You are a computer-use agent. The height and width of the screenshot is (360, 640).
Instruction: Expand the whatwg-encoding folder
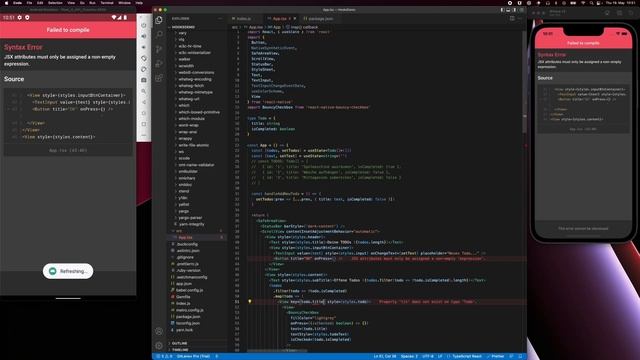[x=195, y=79]
